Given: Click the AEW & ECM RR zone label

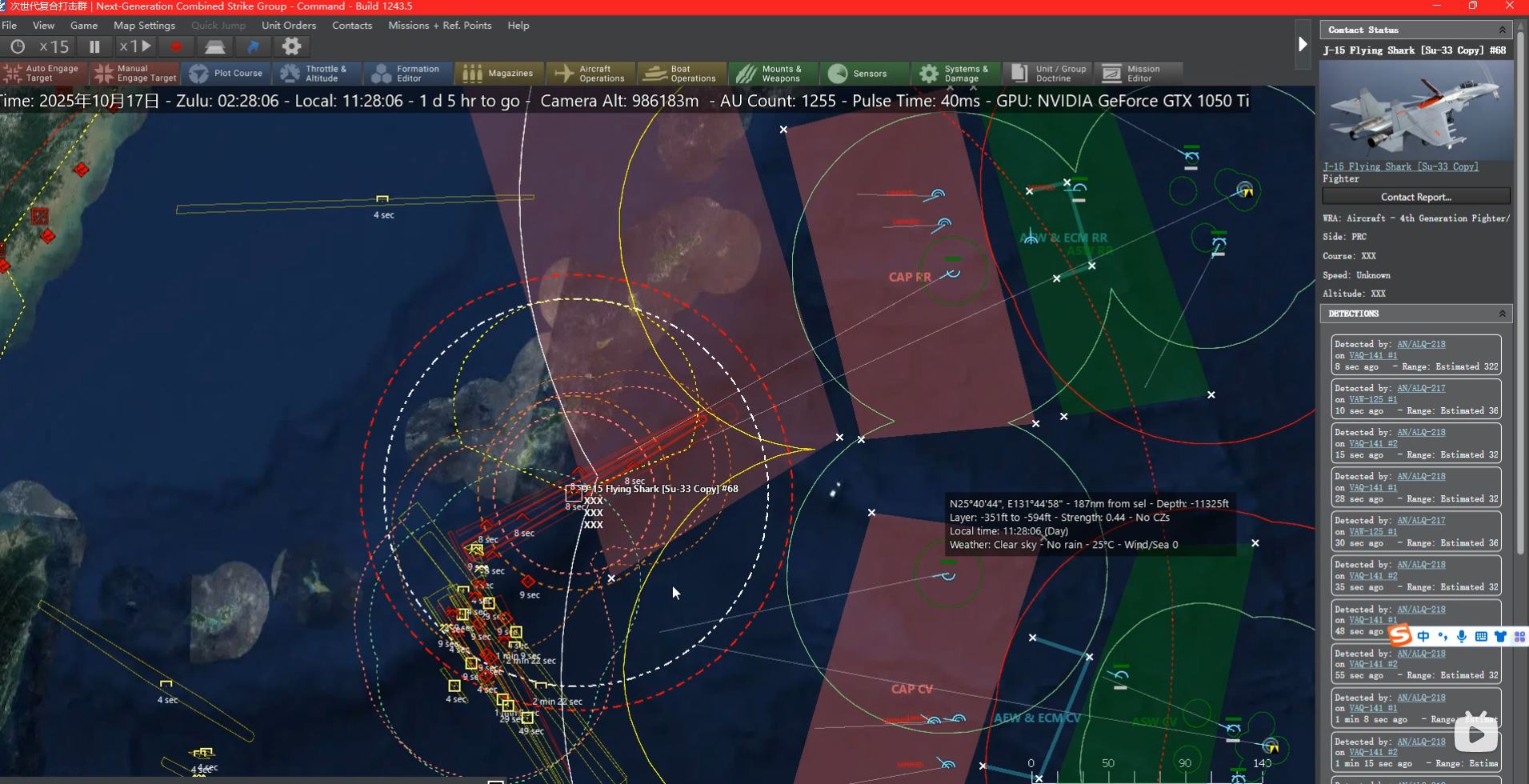Looking at the screenshot, I should point(1064,238).
